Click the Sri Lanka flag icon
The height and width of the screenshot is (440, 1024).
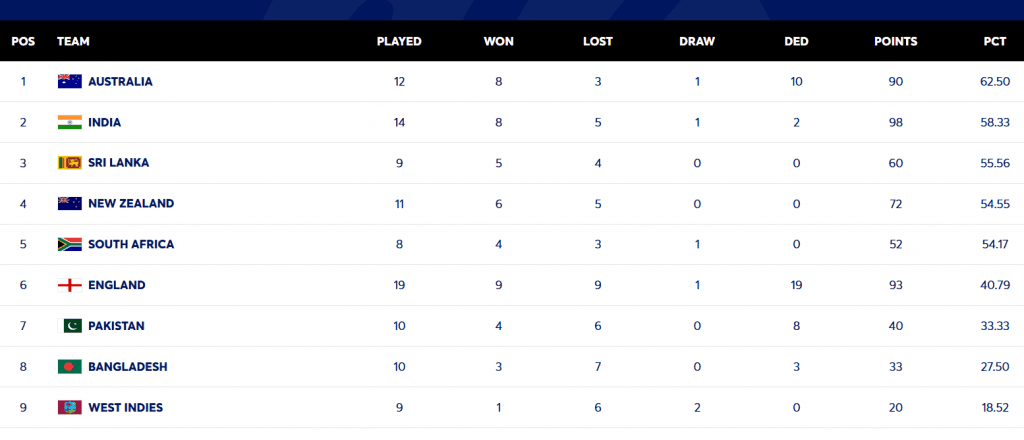[70, 163]
